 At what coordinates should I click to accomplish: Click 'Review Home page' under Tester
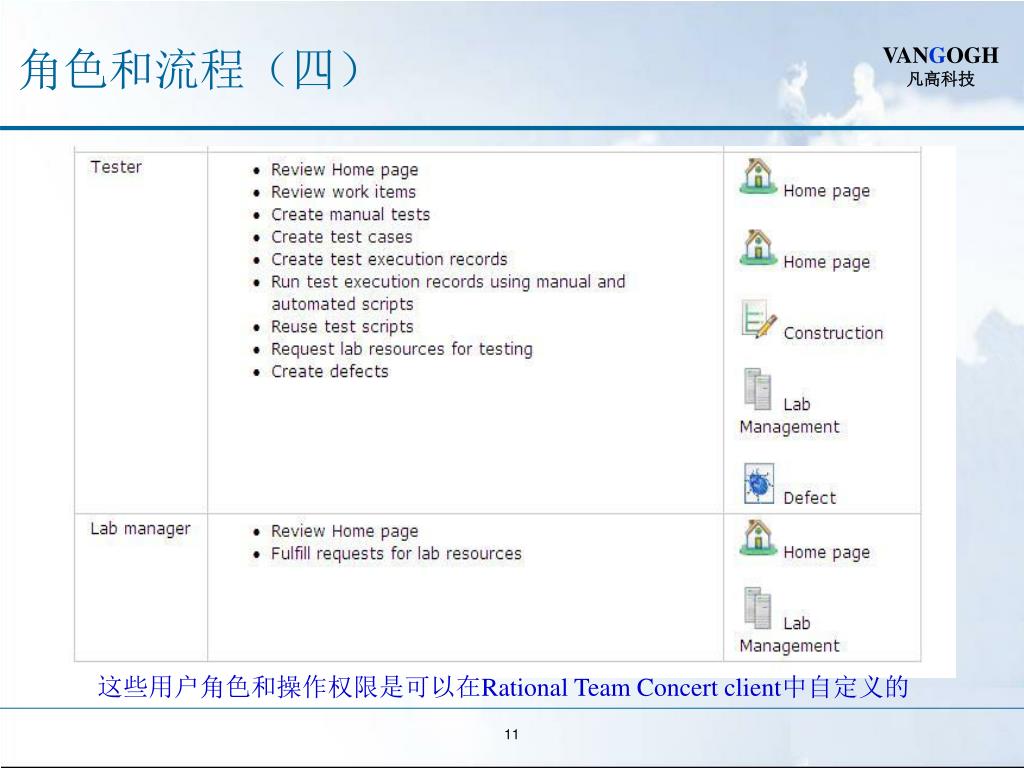coord(344,170)
